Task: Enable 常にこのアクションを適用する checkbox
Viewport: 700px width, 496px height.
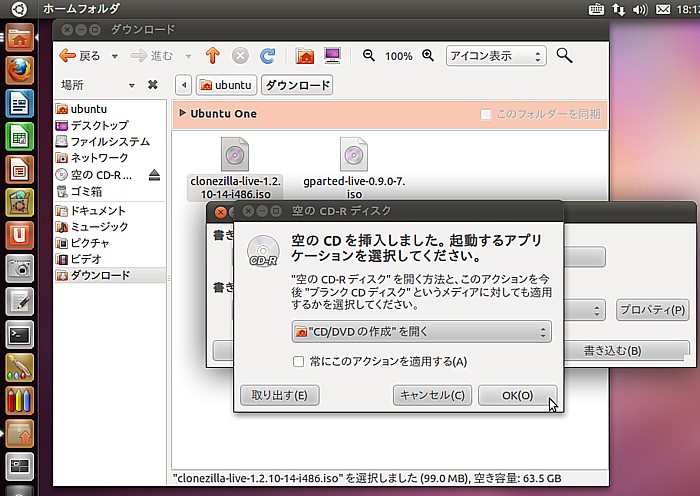Action: pyautogui.click(x=298, y=361)
